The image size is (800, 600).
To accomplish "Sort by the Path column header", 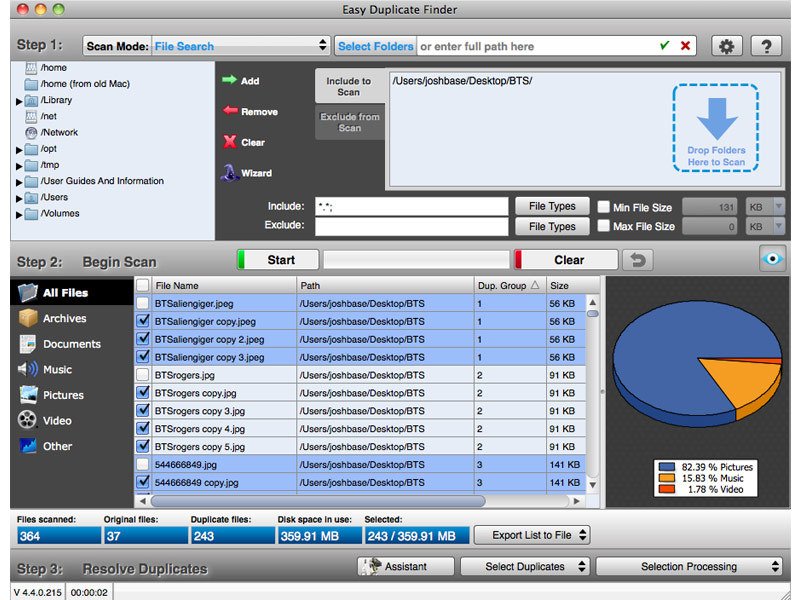I will [385, 285].
